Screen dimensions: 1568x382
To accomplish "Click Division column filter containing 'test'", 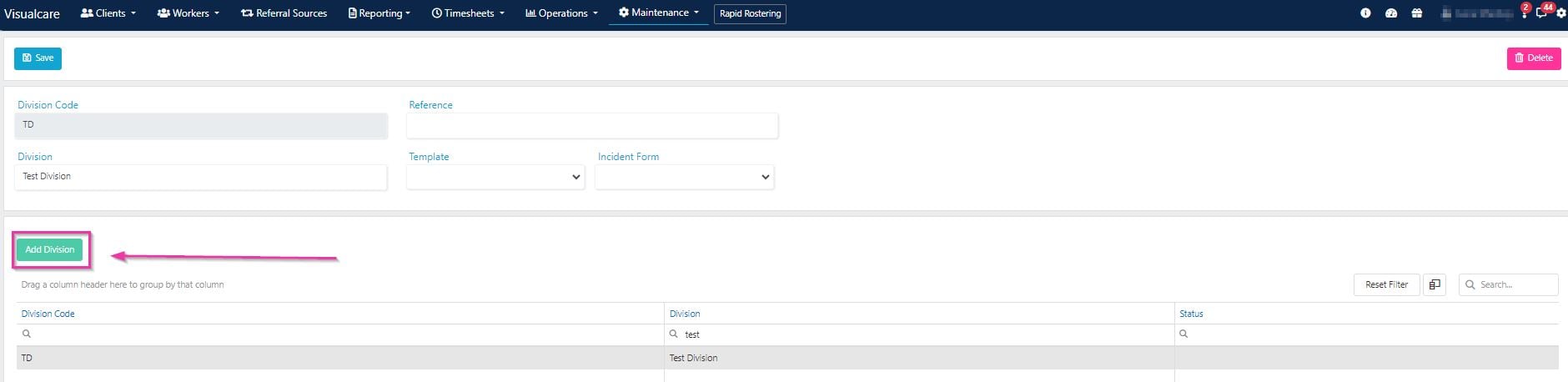I will pos(919,334).
